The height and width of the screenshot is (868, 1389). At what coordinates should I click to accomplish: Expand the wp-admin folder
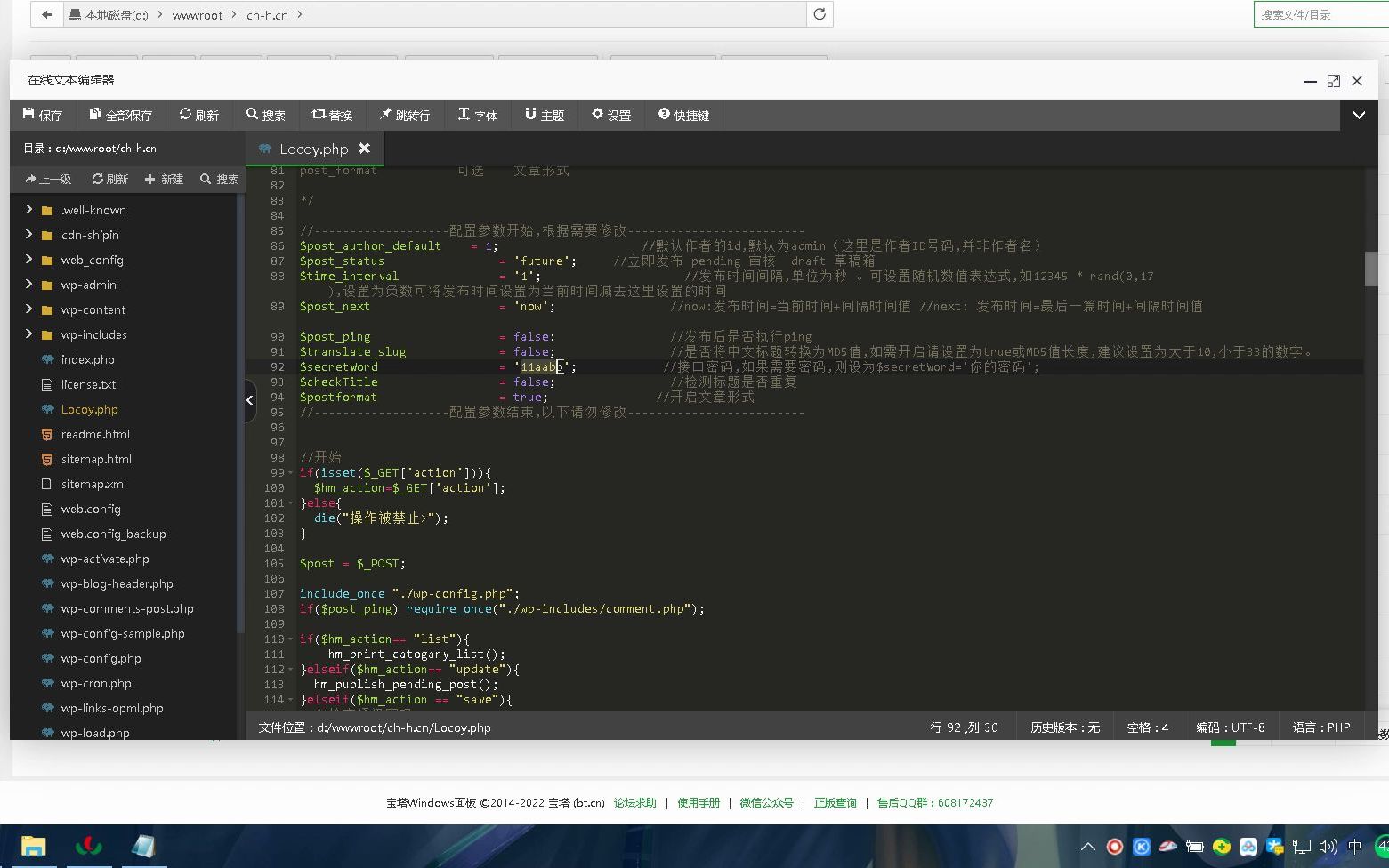pos(28,285)
